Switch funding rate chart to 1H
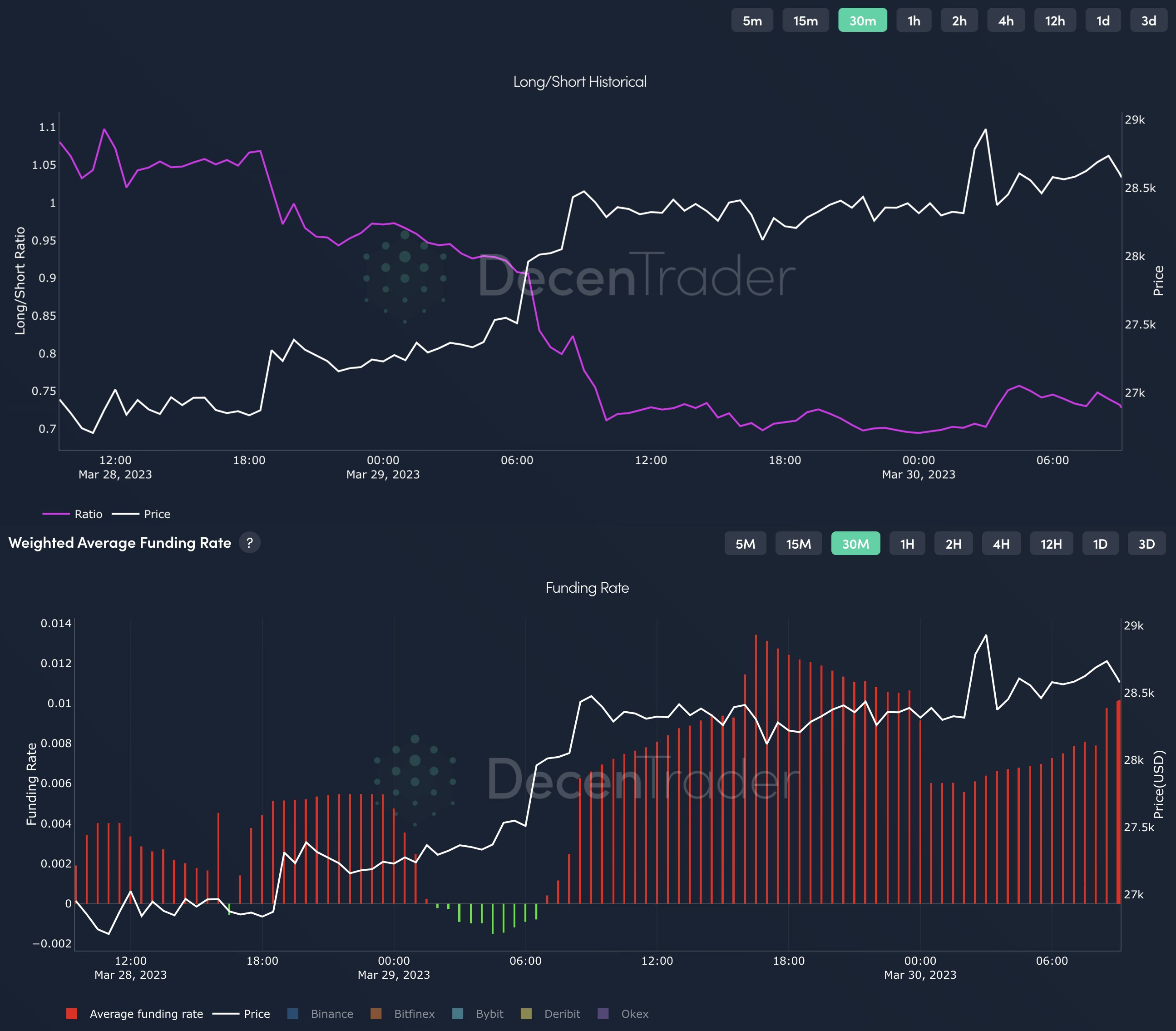 pos(907,544)
